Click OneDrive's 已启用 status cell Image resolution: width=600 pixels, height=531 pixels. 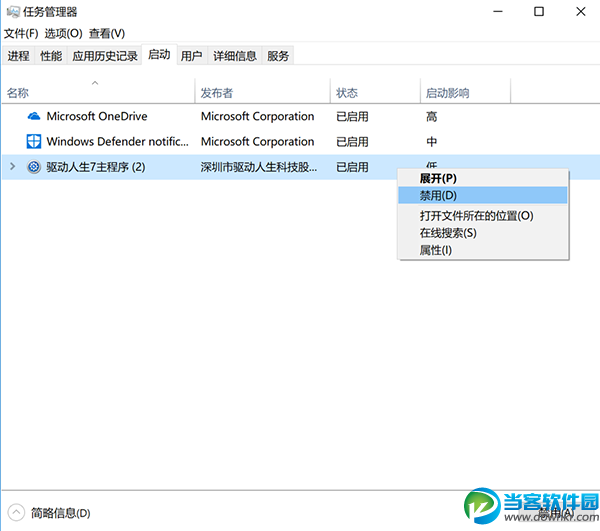pos(352,116)
